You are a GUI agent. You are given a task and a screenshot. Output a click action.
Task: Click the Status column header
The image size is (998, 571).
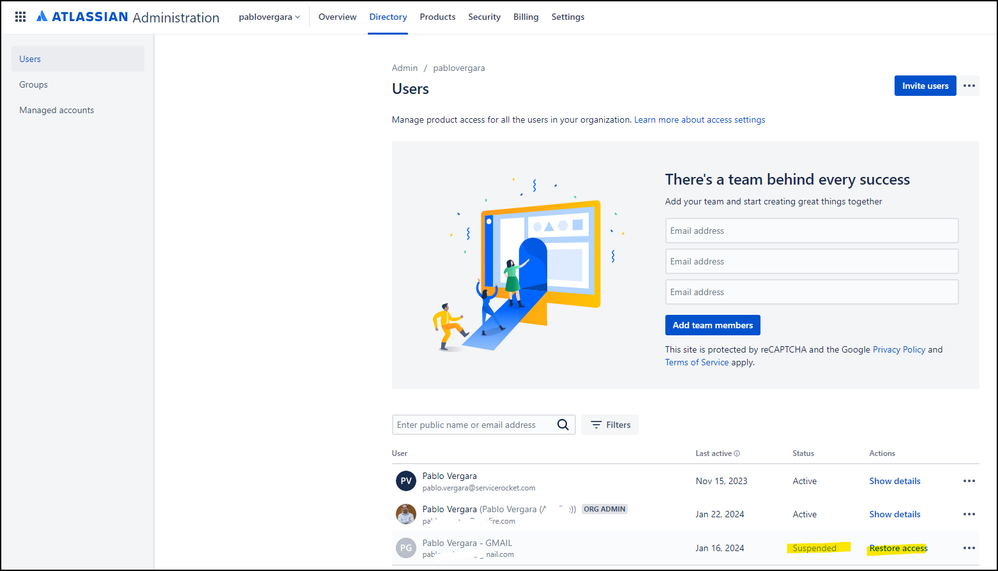tap(803, 453)
